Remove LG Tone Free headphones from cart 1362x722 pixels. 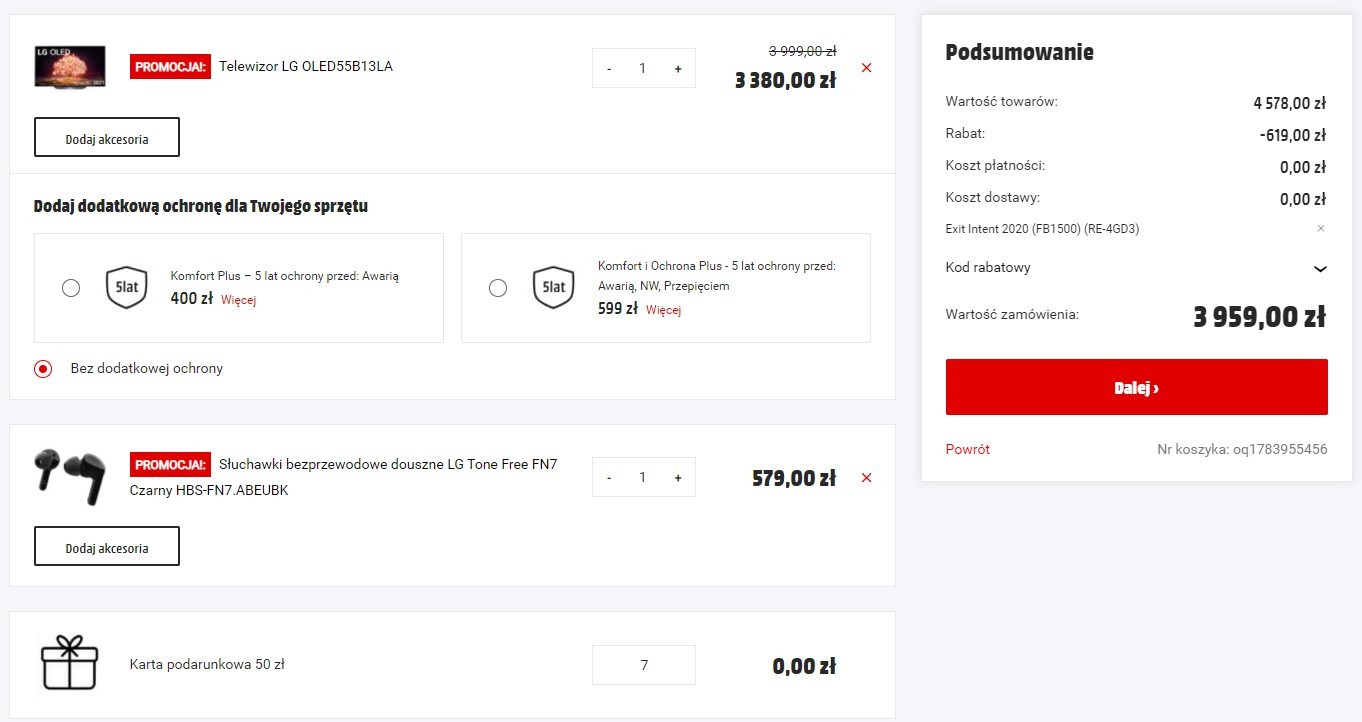tap(866, 478)
